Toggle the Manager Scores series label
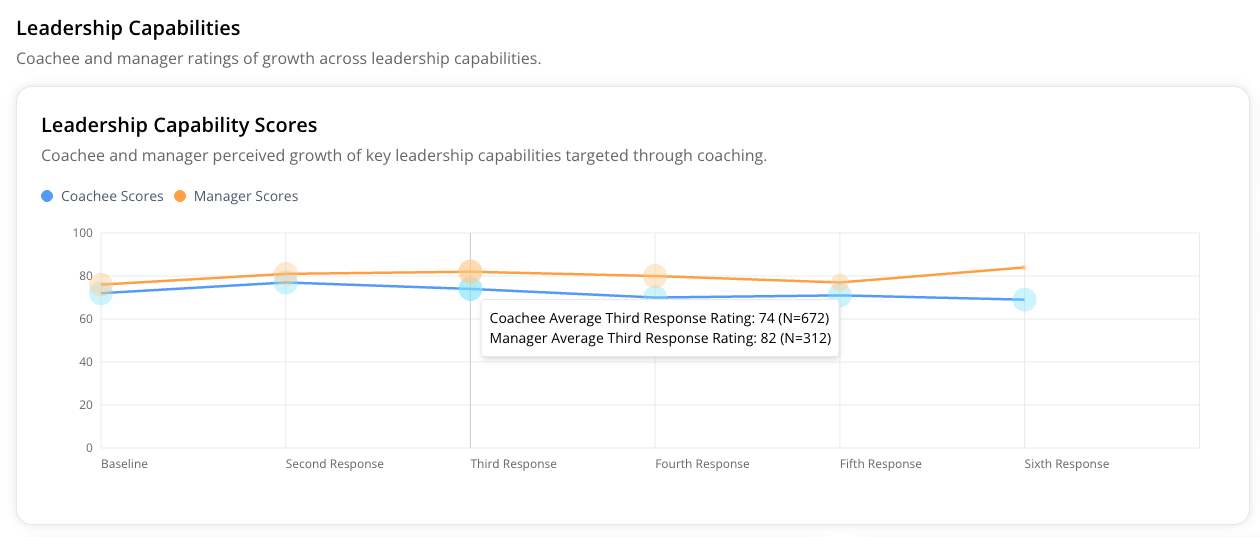1260x537 pixels. [x=246, y=196]
